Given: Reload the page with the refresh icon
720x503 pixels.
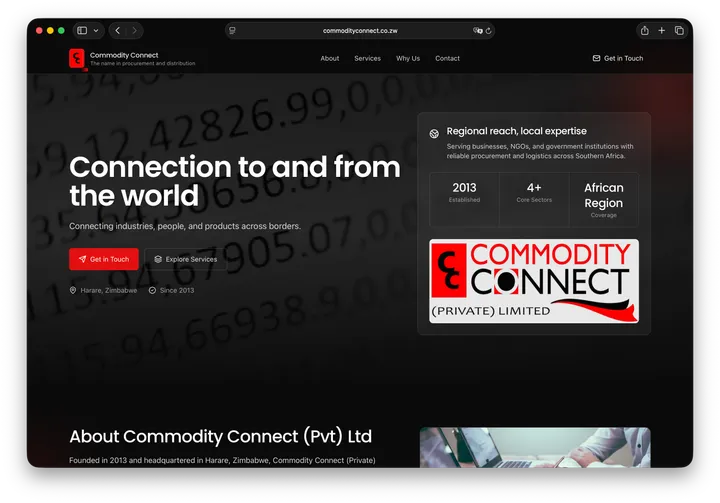Looking at the screenshot, I should pyautogui.click(x=488, y=30).
